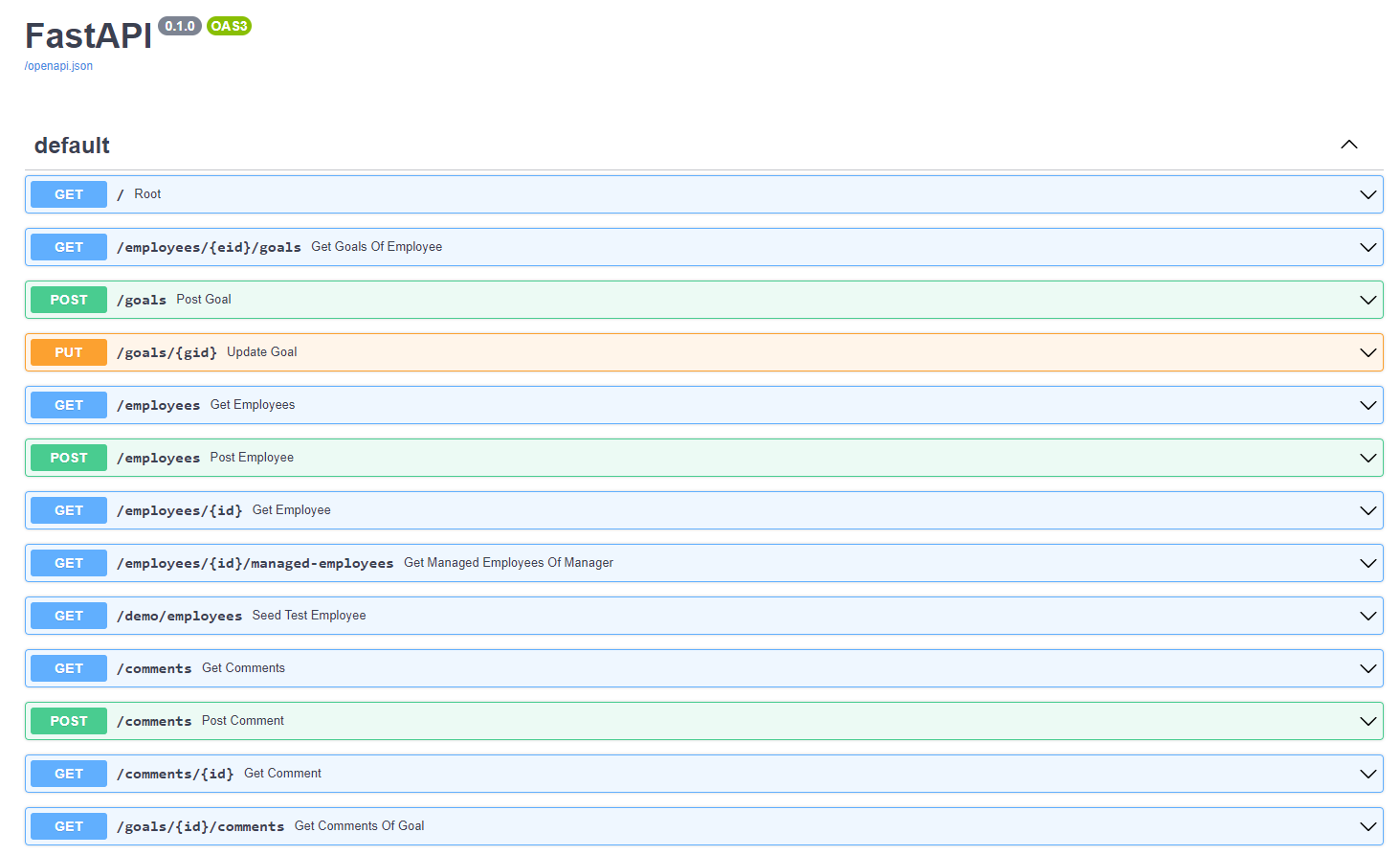
Task: Expand the Get Comment endpoint chevron
Action: [1368, 774]
